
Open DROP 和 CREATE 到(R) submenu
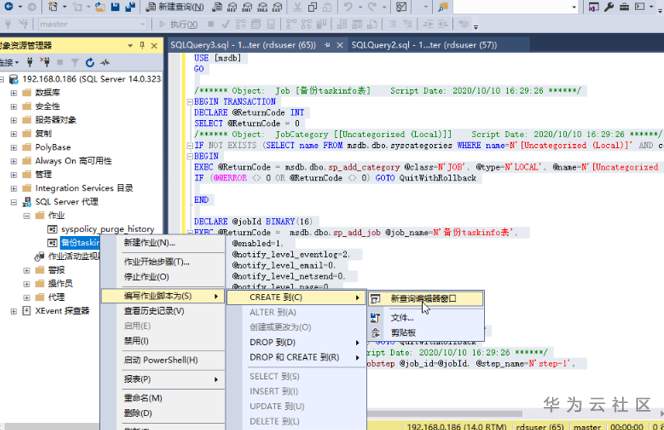coord(296,358)
